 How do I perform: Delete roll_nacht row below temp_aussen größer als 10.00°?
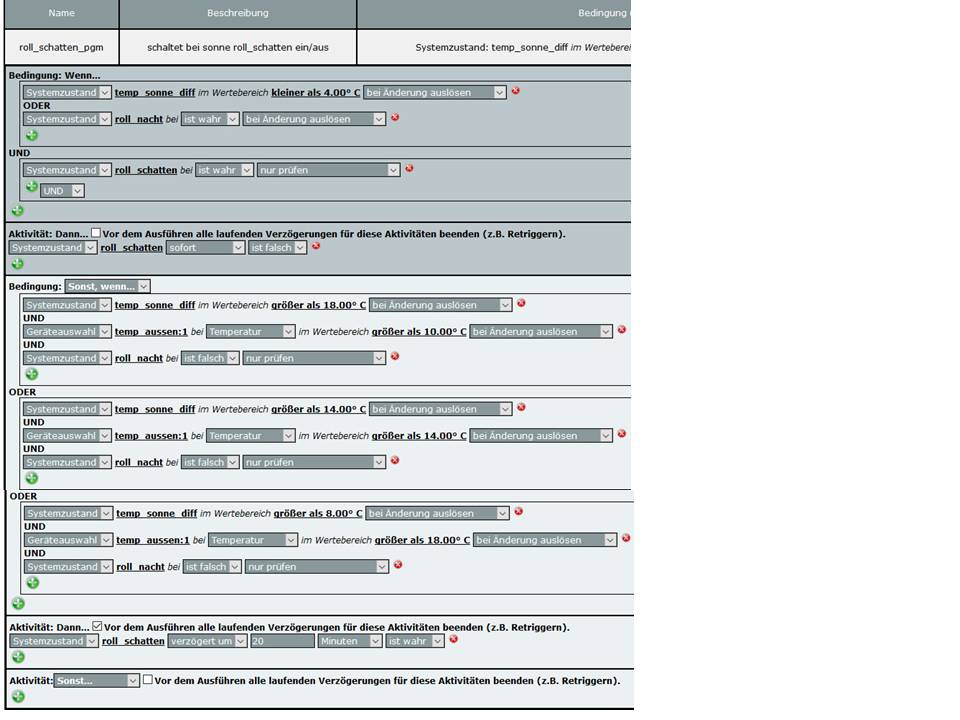point(395,356)
